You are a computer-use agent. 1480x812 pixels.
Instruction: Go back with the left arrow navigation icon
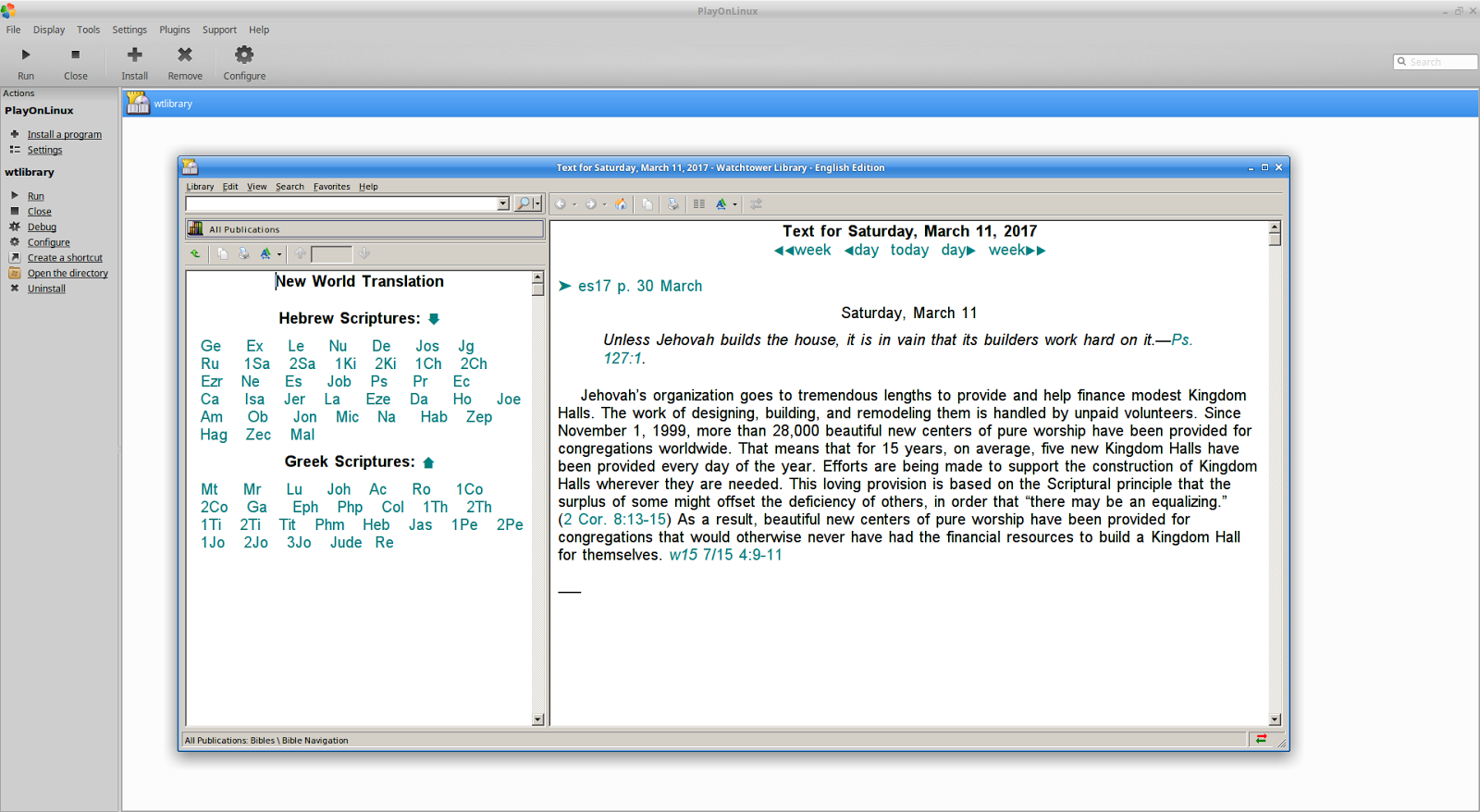[560, 204]
